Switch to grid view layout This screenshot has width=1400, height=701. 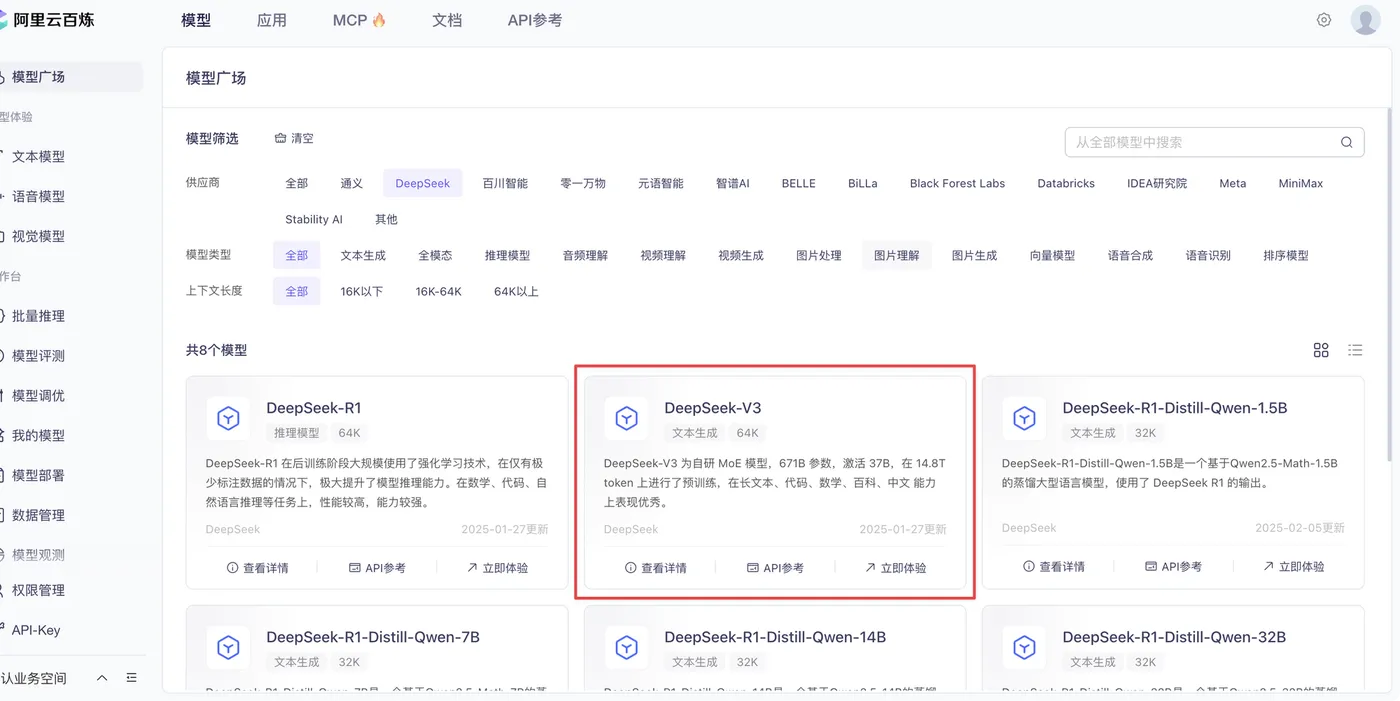(x=1321, y=350)
